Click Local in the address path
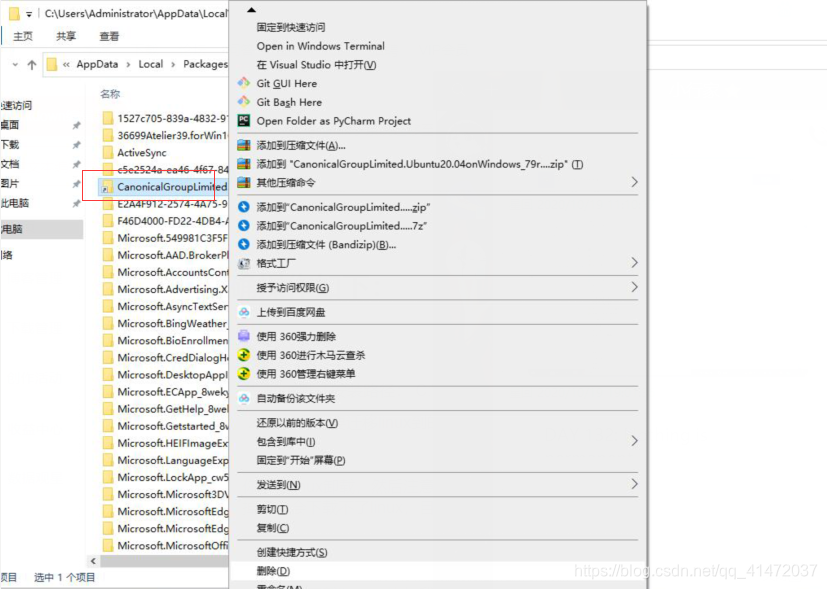 click(x=151, y=64)
